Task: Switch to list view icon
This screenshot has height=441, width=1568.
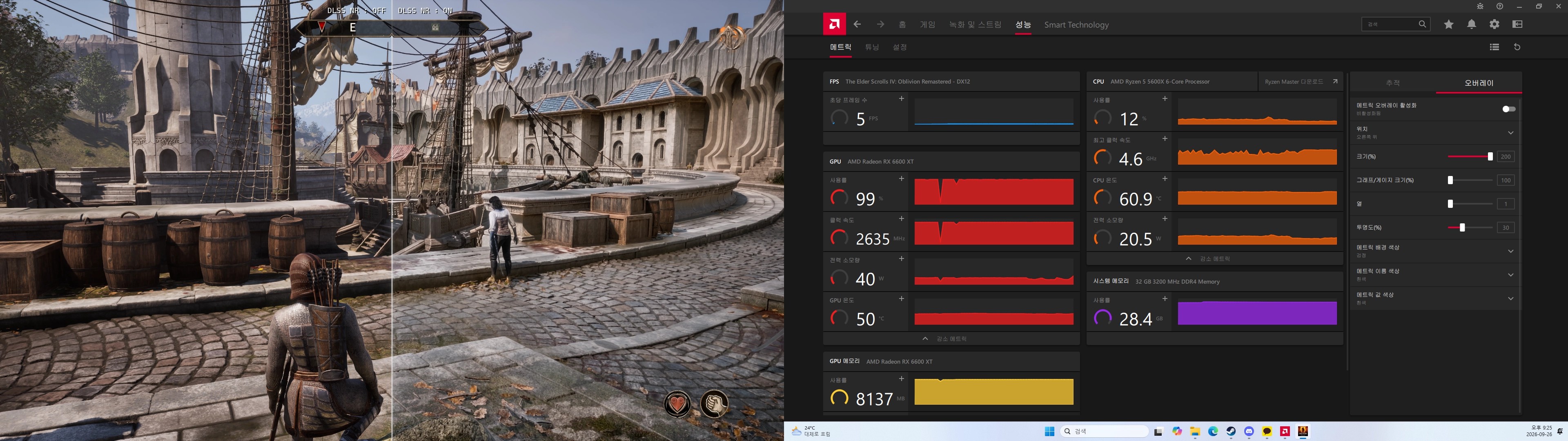Action: [x=1494, y=47]
